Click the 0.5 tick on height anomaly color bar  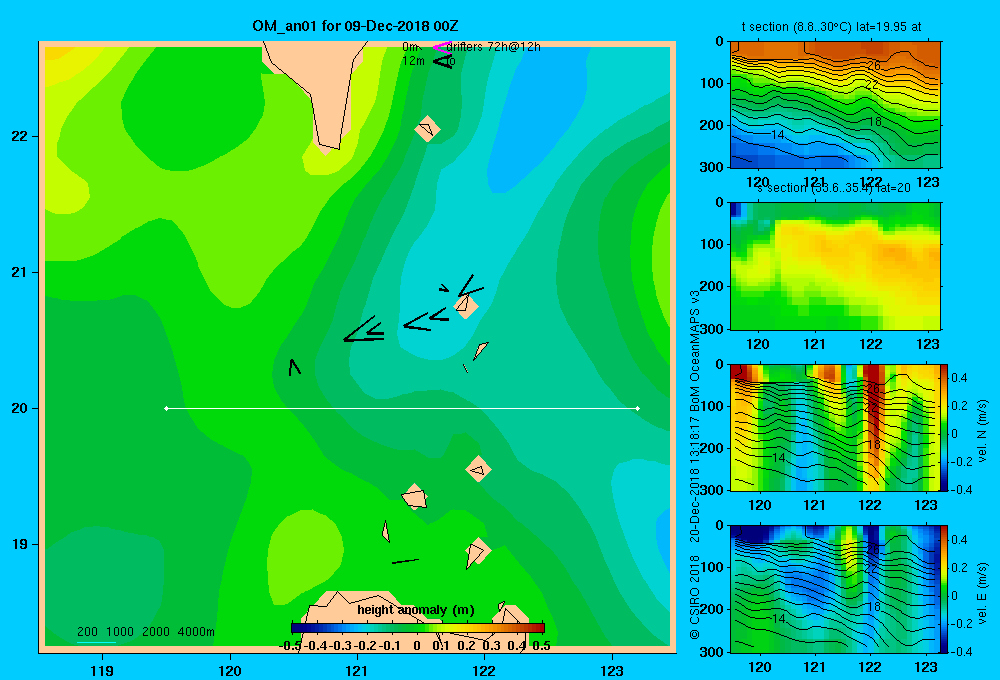(541, 646)
